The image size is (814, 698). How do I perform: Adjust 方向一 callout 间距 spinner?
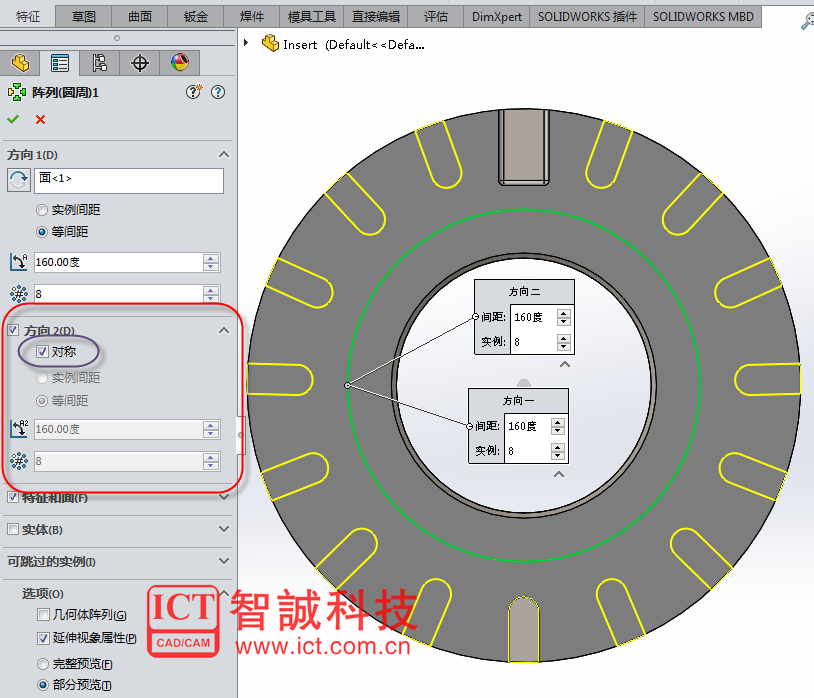click(558, 426)
